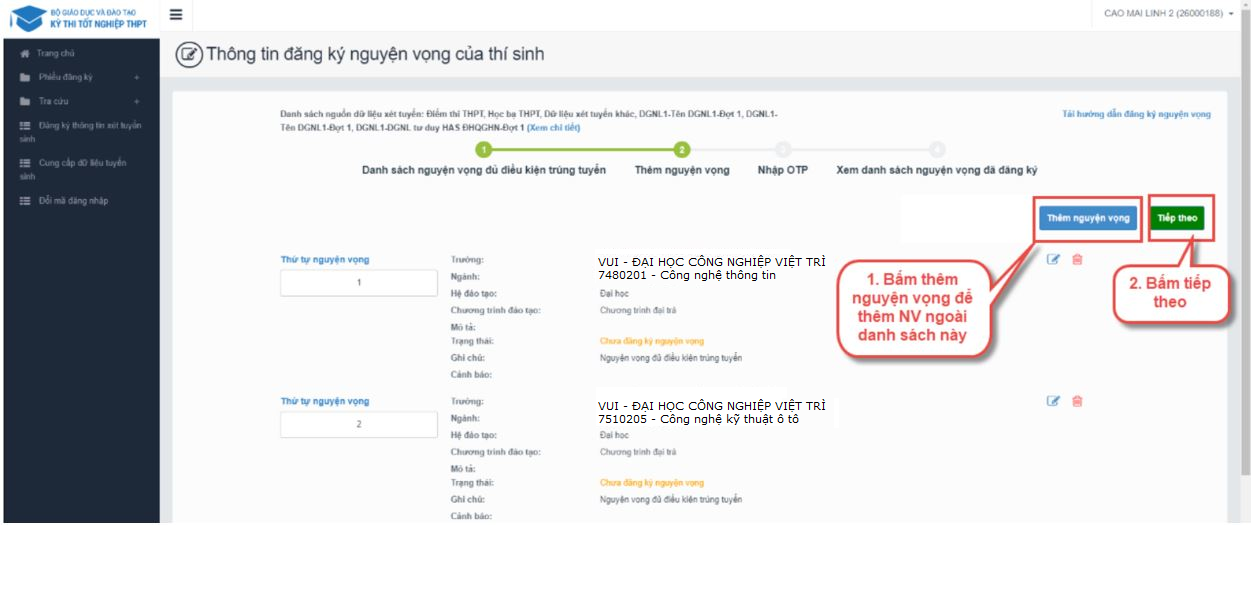Click step 1 circle in progress tracker

pos(484,150)
